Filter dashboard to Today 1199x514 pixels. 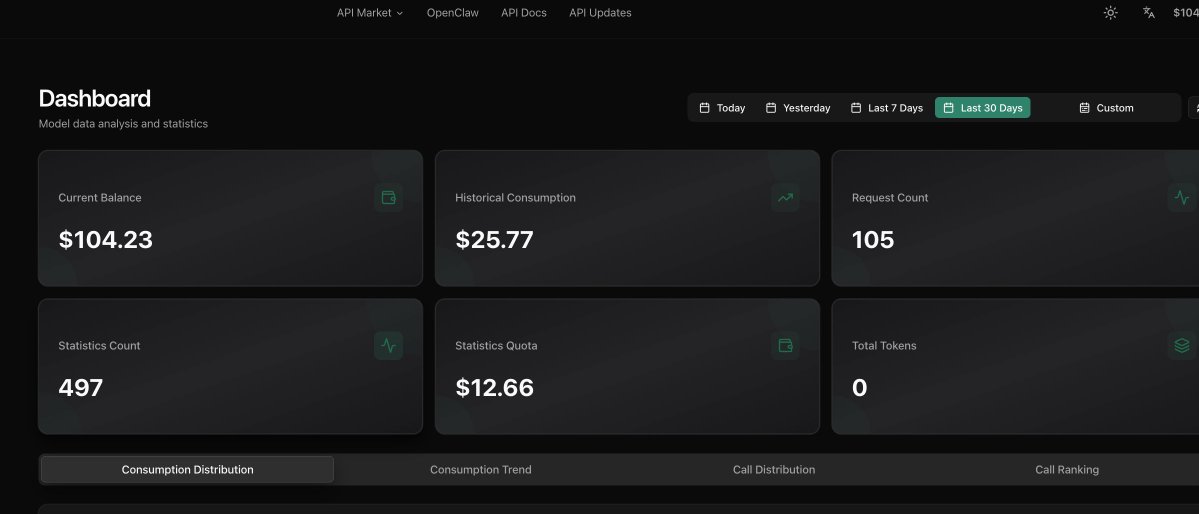click(723, 108)
